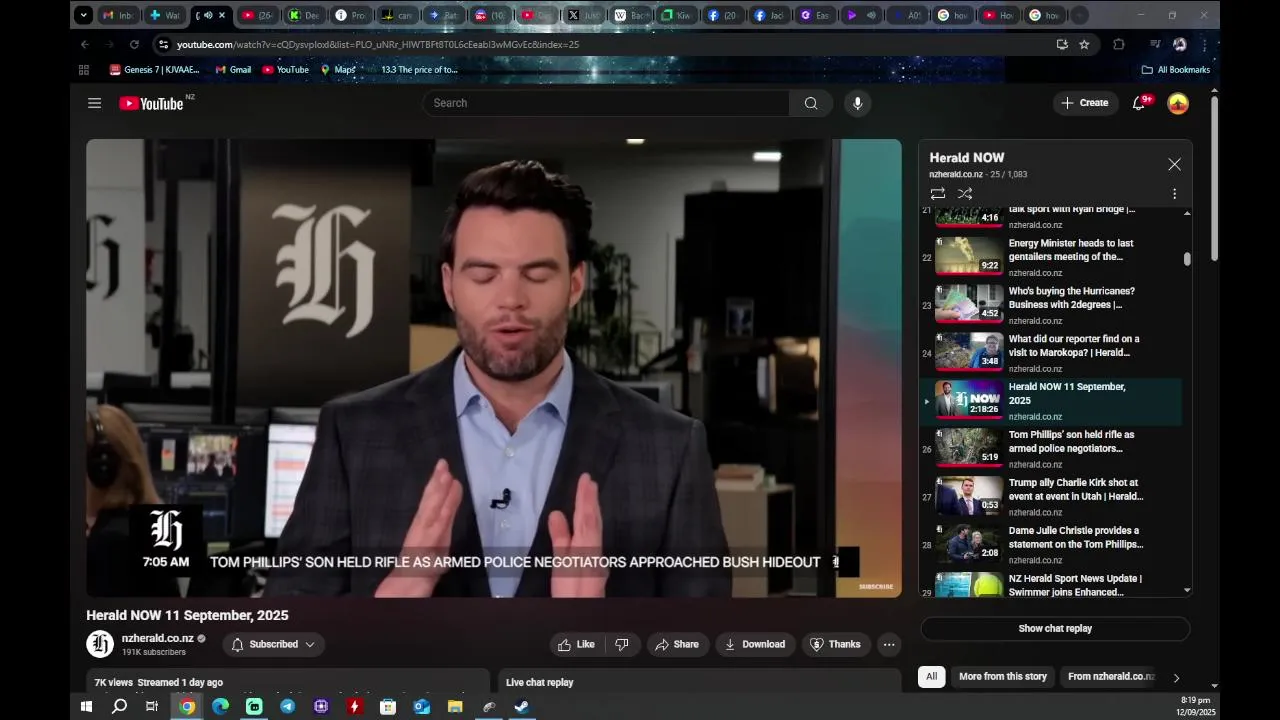Bookmark this page with star icon
This screenshot has width=1280, height=720.
[x=1084, y=44]
